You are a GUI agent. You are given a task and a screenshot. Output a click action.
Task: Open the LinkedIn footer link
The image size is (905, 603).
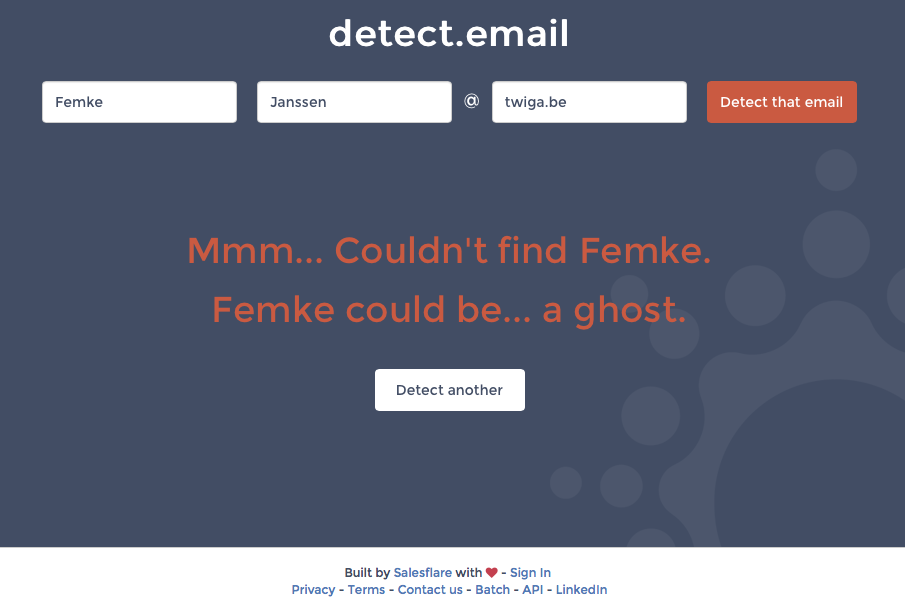[x=581, y=590]
